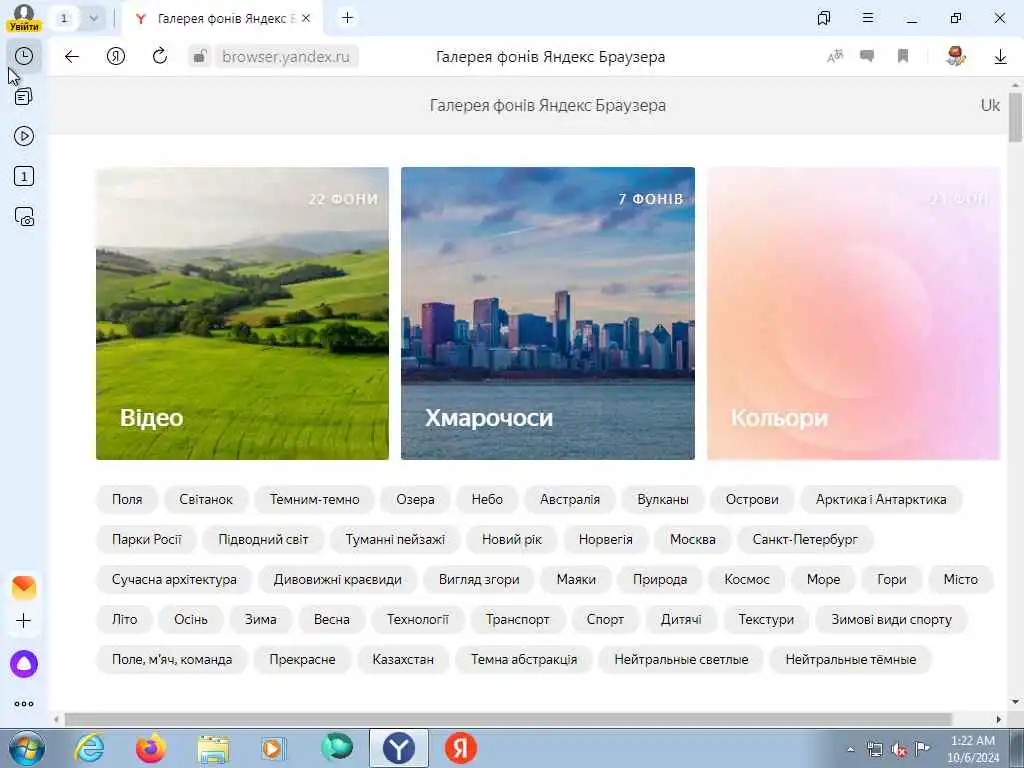This screenshot has height=768, width=1024.
Task: Switch language using Uk selector
Action: click(x=990, y=105)
